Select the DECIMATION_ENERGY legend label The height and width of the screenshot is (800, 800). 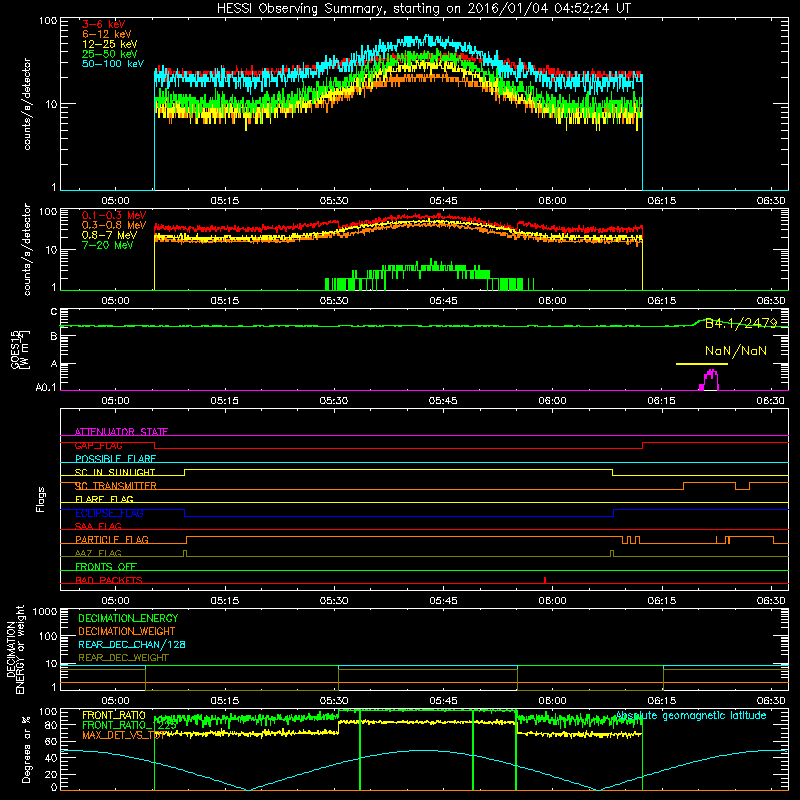tap(128, 618)
